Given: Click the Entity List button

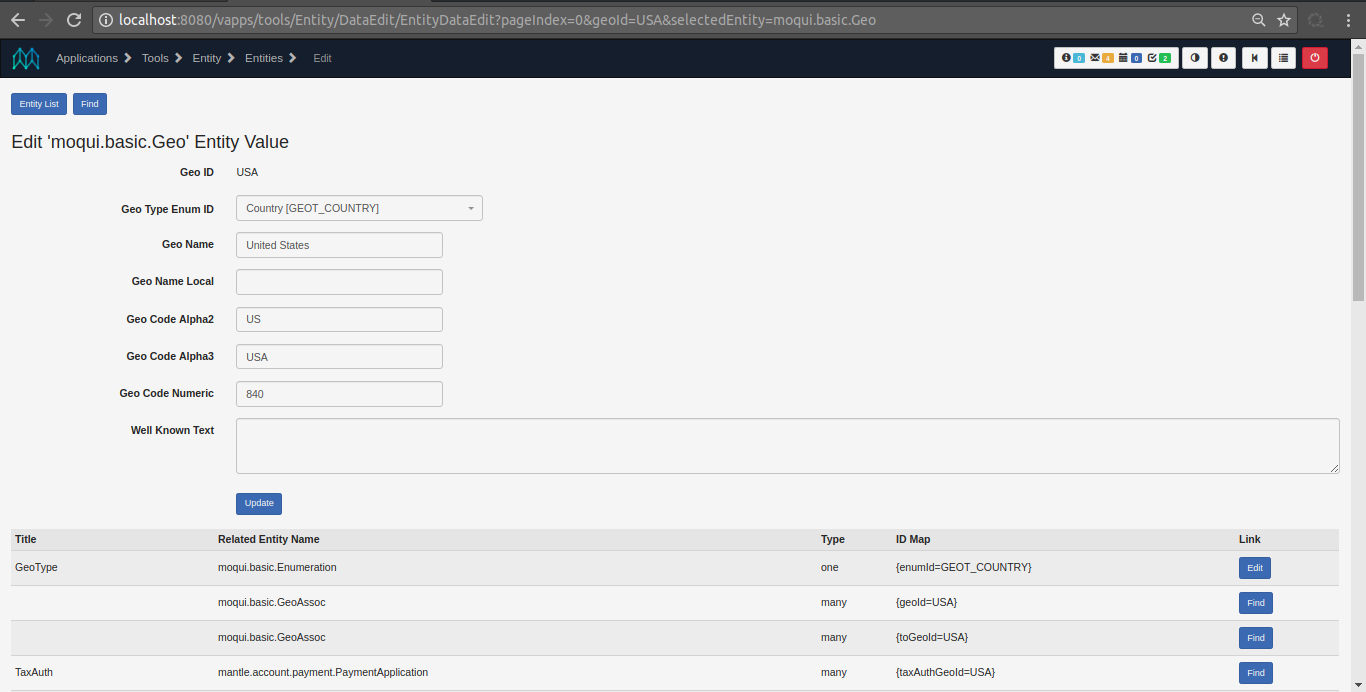Looking at the screenshot, I should [39, 104].
